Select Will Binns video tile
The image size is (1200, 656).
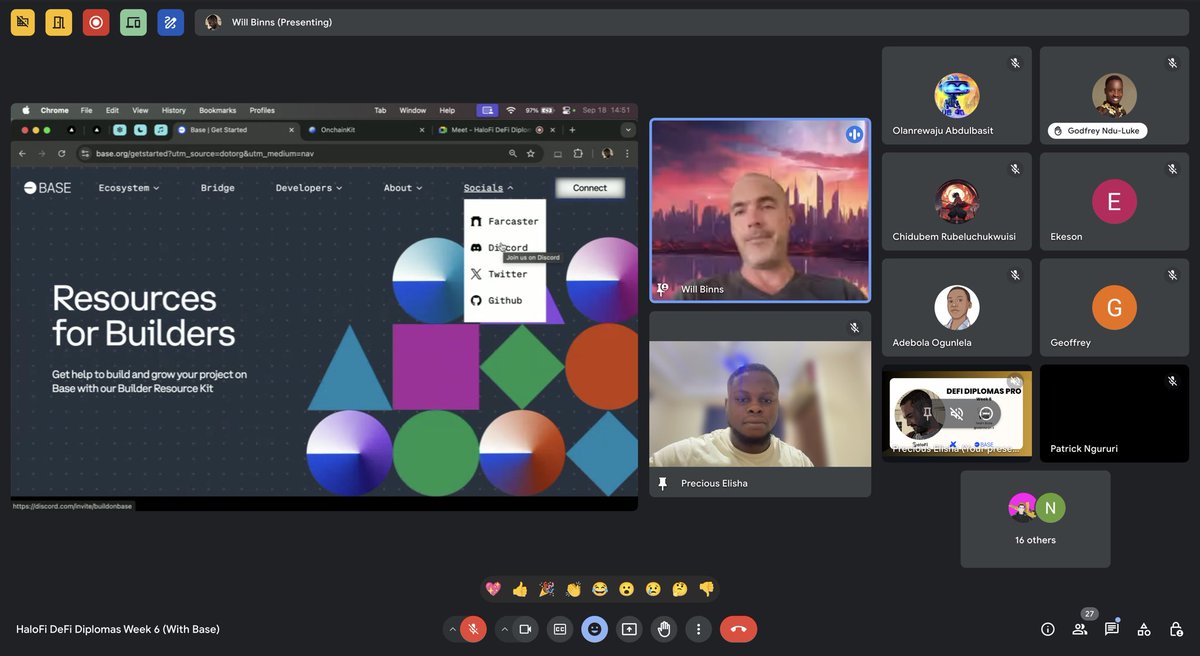(x=760, y=210)
